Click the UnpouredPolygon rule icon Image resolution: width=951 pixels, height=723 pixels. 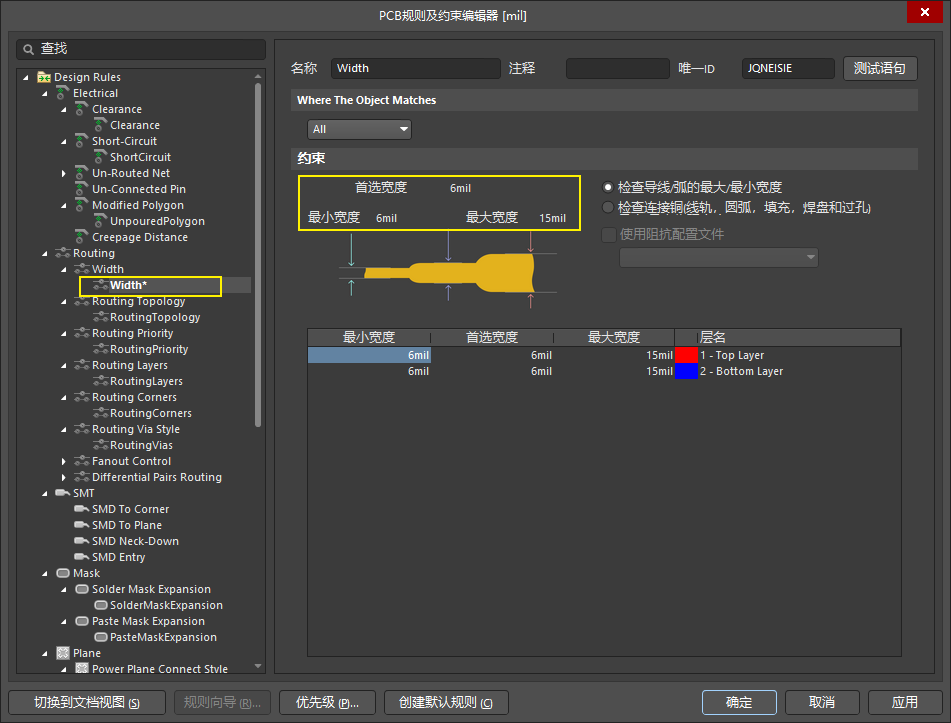point(100,221)
